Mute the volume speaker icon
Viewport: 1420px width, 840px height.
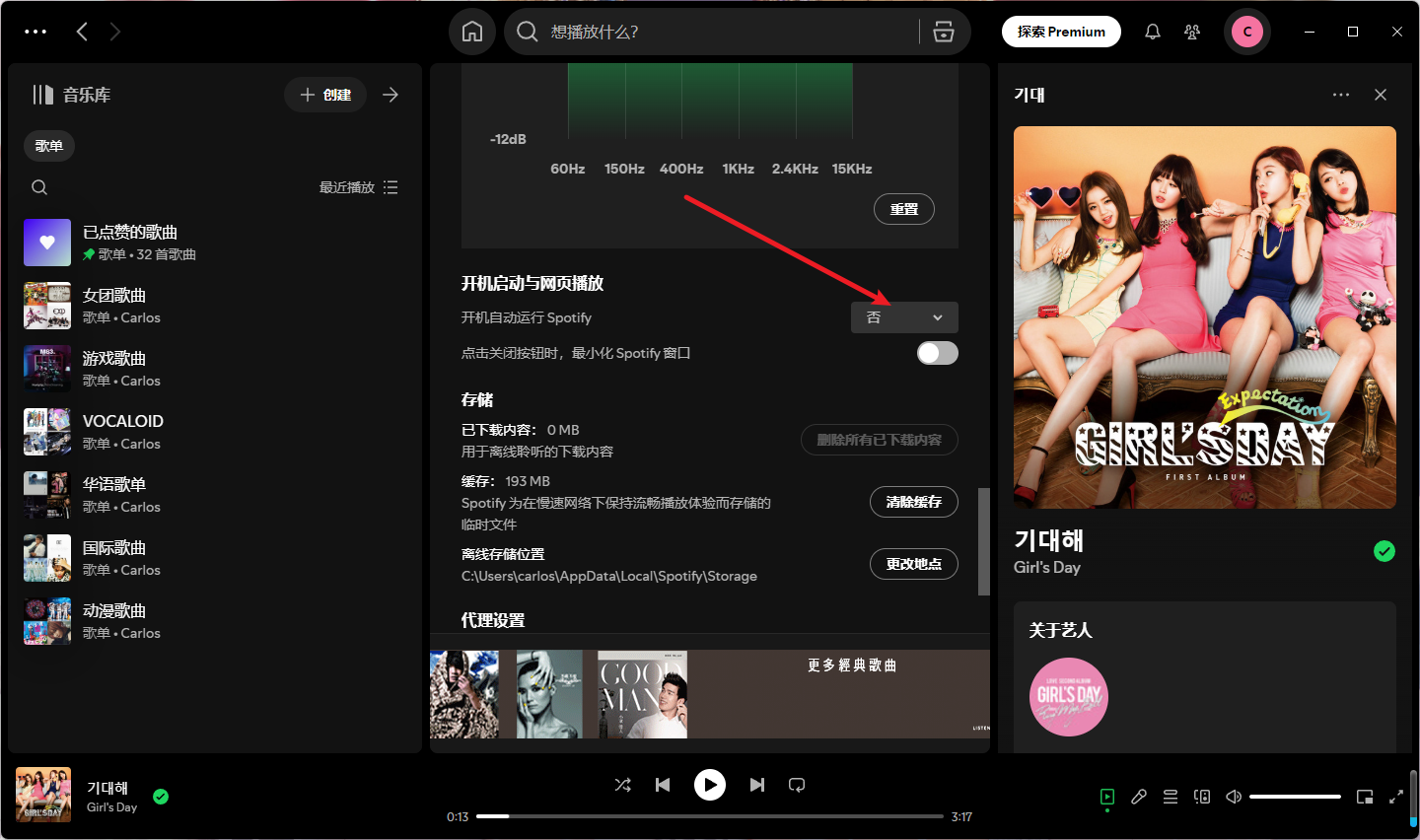1234,797
